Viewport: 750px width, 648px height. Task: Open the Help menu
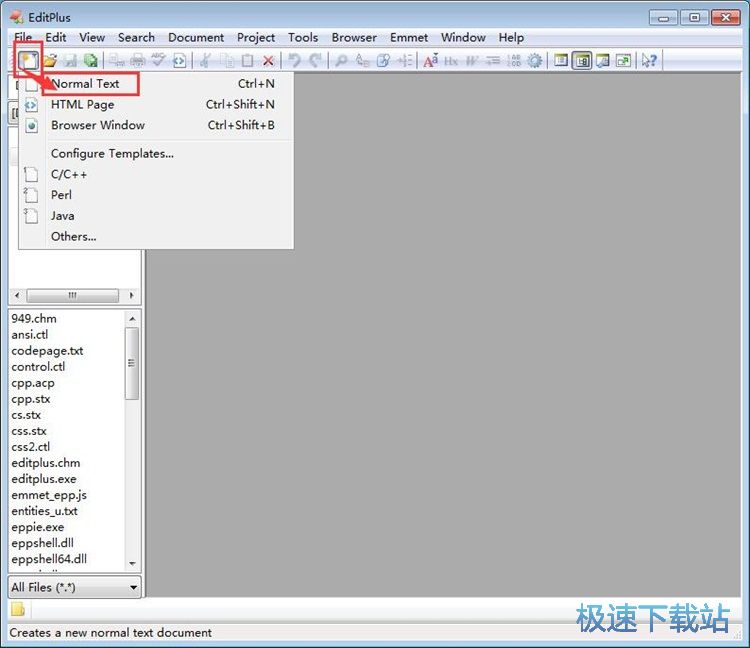(511, 37)
